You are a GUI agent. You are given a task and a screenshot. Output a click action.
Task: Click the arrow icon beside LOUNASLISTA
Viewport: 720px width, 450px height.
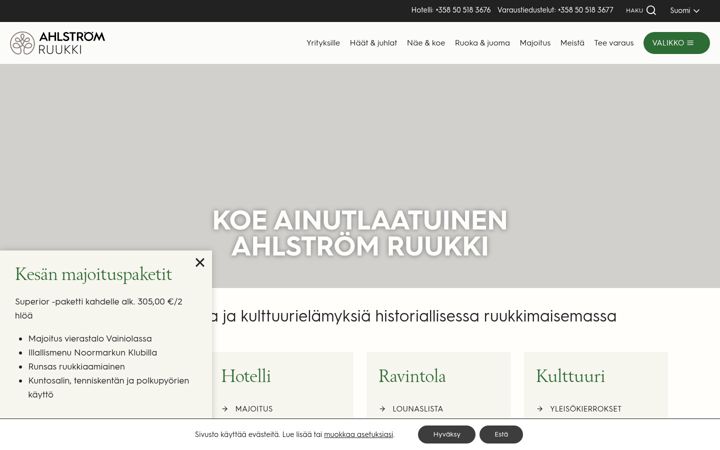tap(382, 408)
